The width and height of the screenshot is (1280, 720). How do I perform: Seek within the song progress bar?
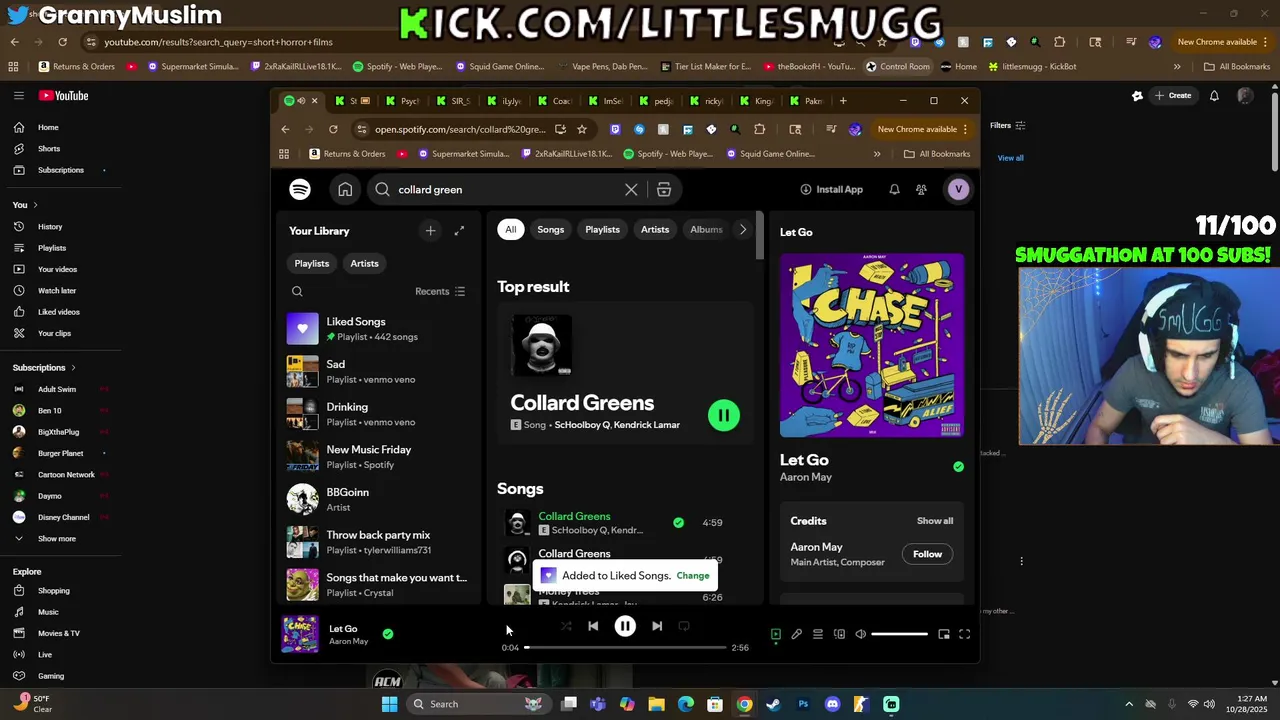tap(626, 648)
